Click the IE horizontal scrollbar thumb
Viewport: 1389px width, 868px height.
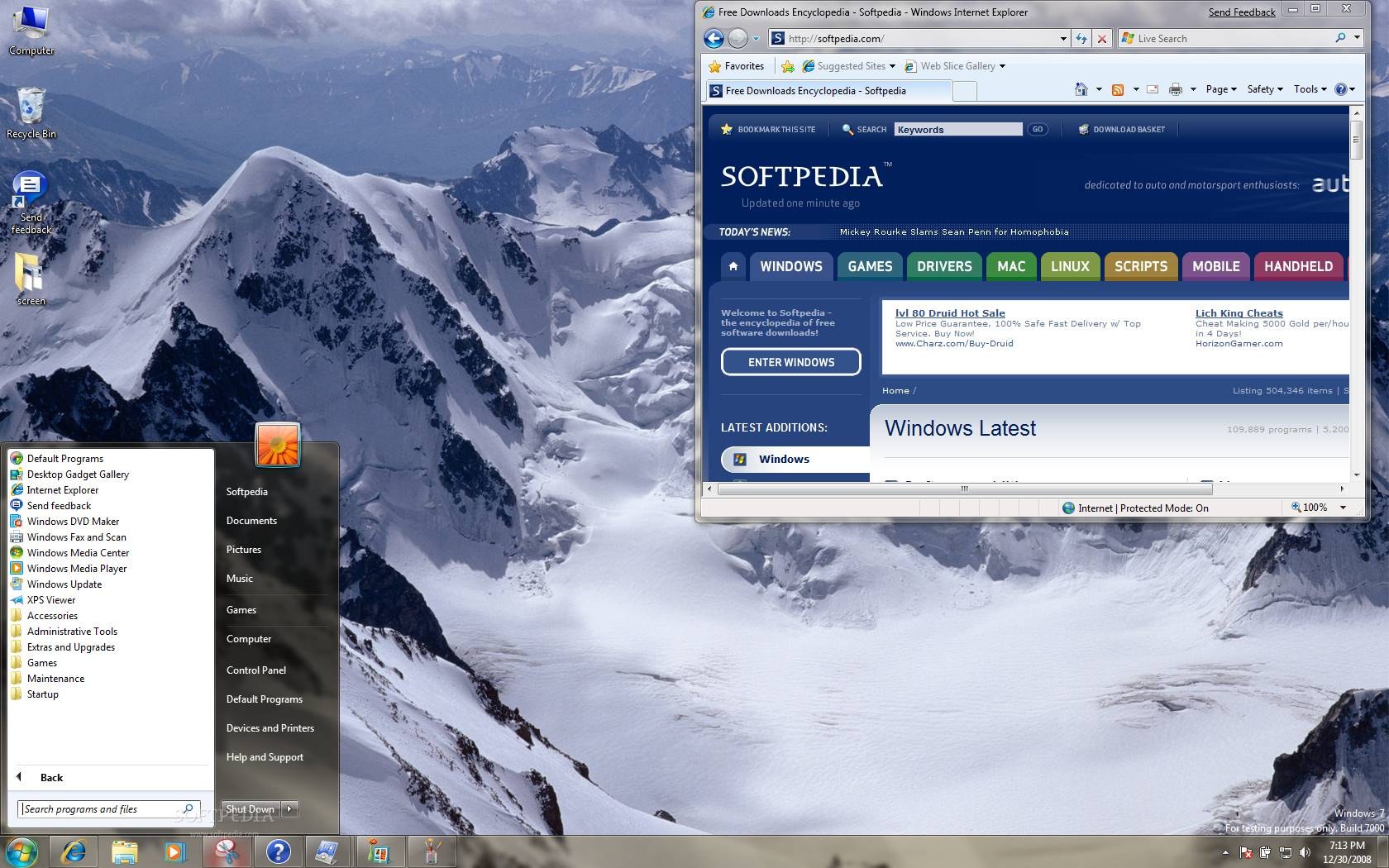[x=964, y=489]
